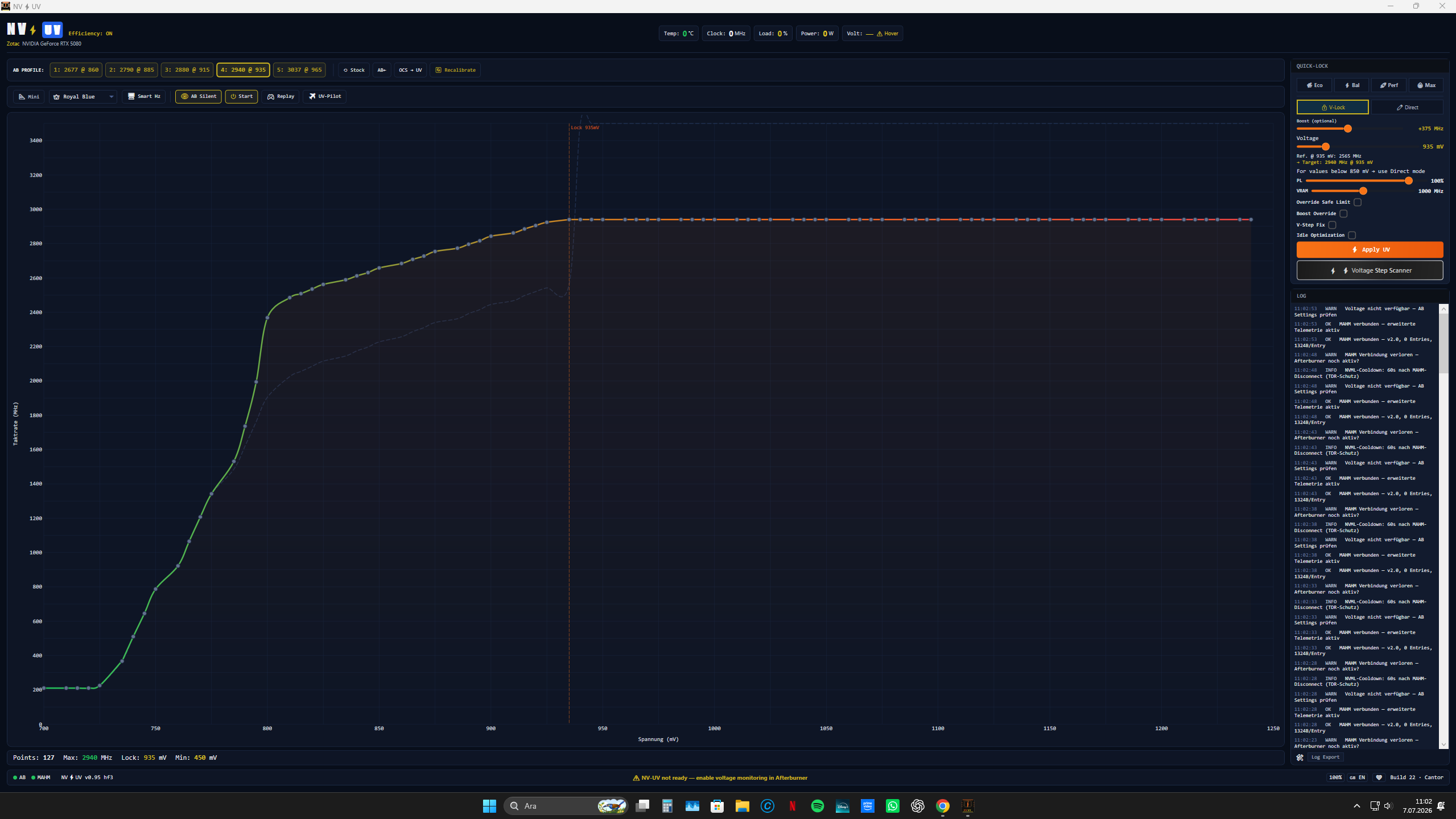
Task: Click the Temp readout
Action: click(x=679, y=34)
